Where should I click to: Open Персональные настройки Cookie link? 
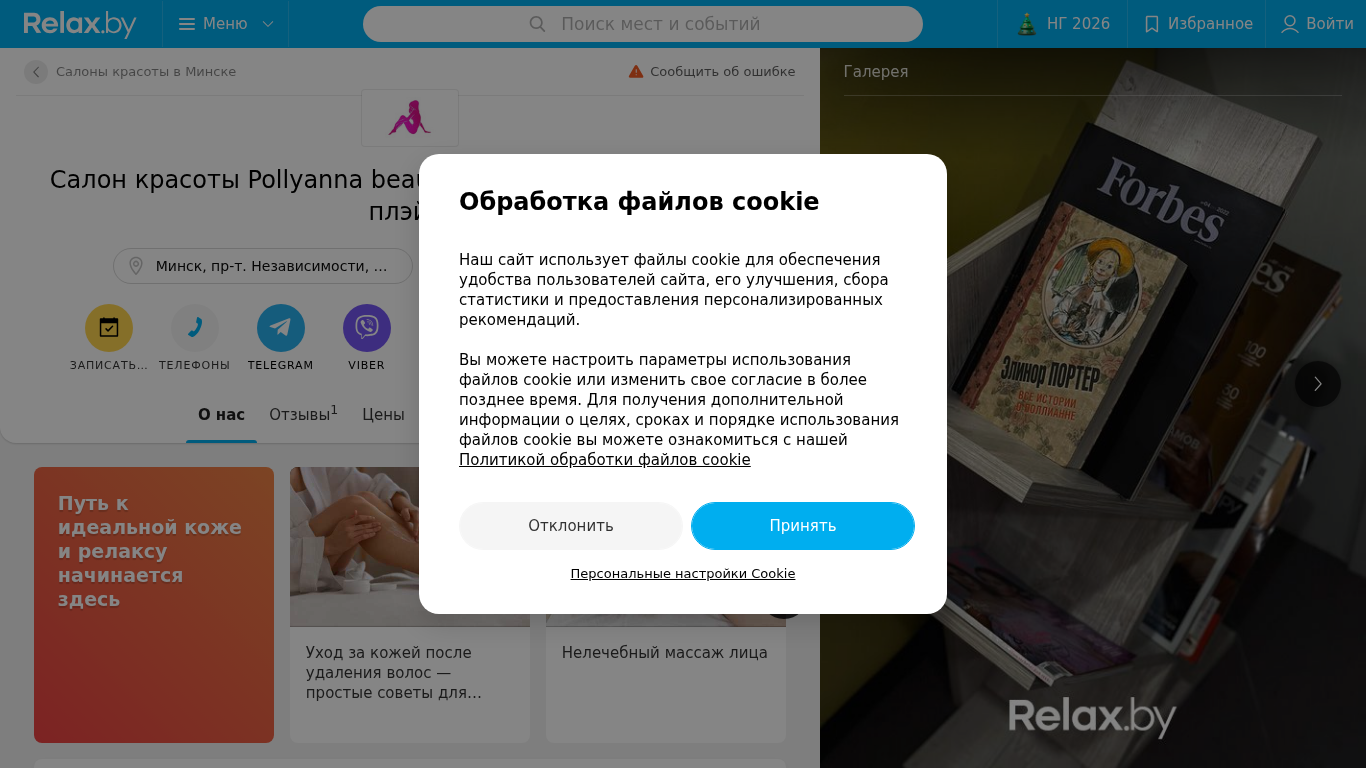(x=683, y=574)
